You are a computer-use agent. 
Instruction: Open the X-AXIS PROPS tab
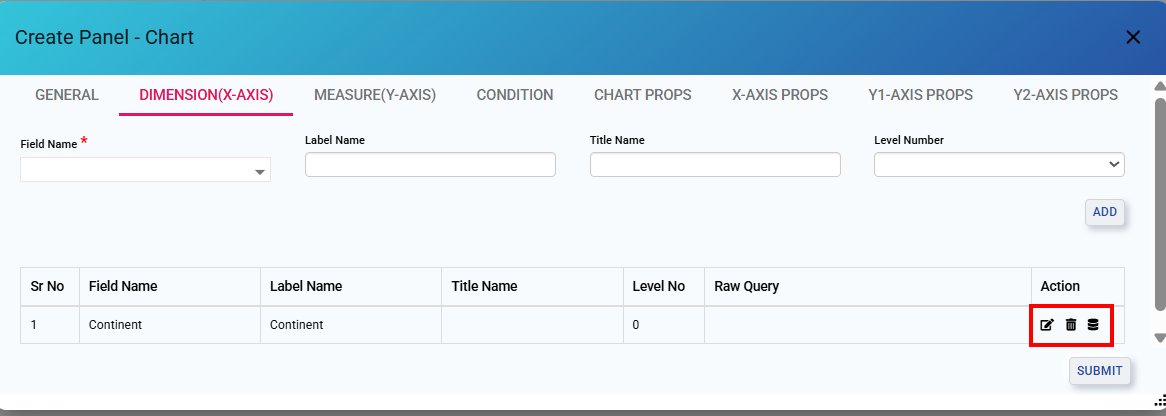tap(780, 96)
